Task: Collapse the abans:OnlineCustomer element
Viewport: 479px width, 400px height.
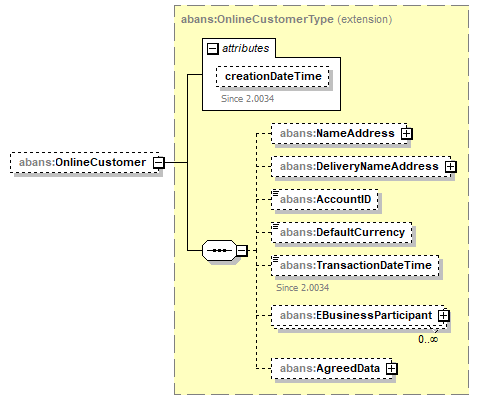Action: (x=159, y=163)
